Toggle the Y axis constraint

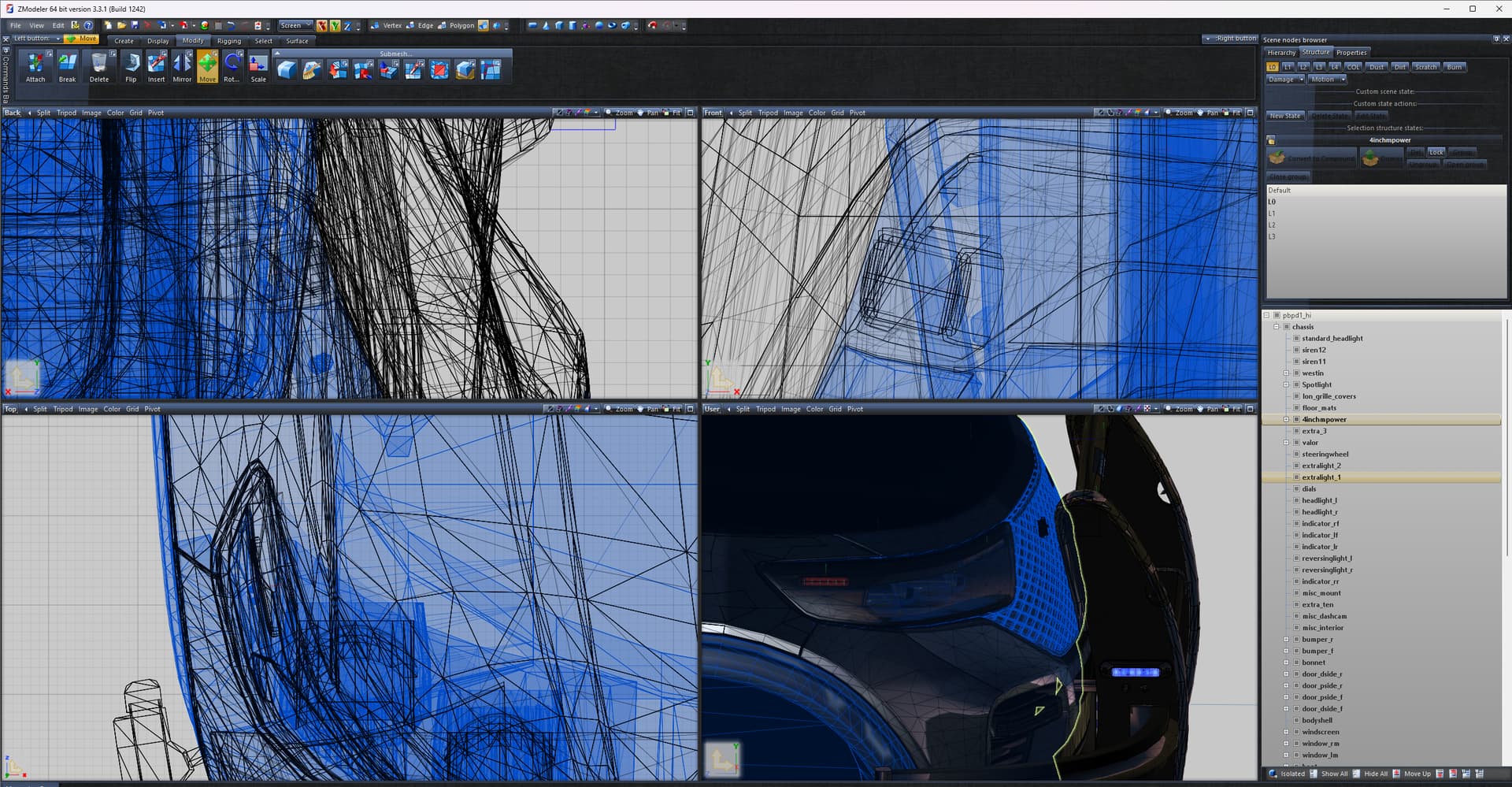[x=335, y=26]
